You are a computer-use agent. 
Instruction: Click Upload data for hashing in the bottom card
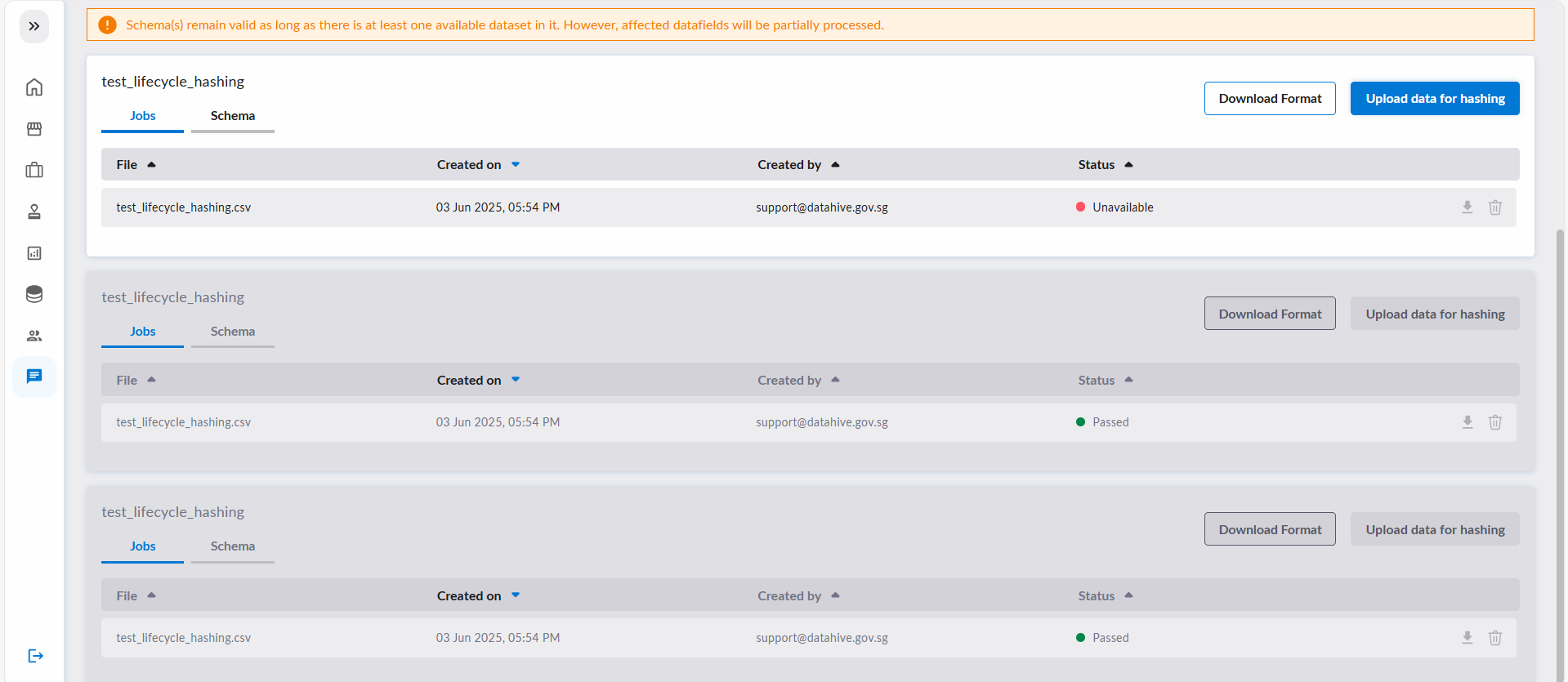click(x=1435, y=529)
